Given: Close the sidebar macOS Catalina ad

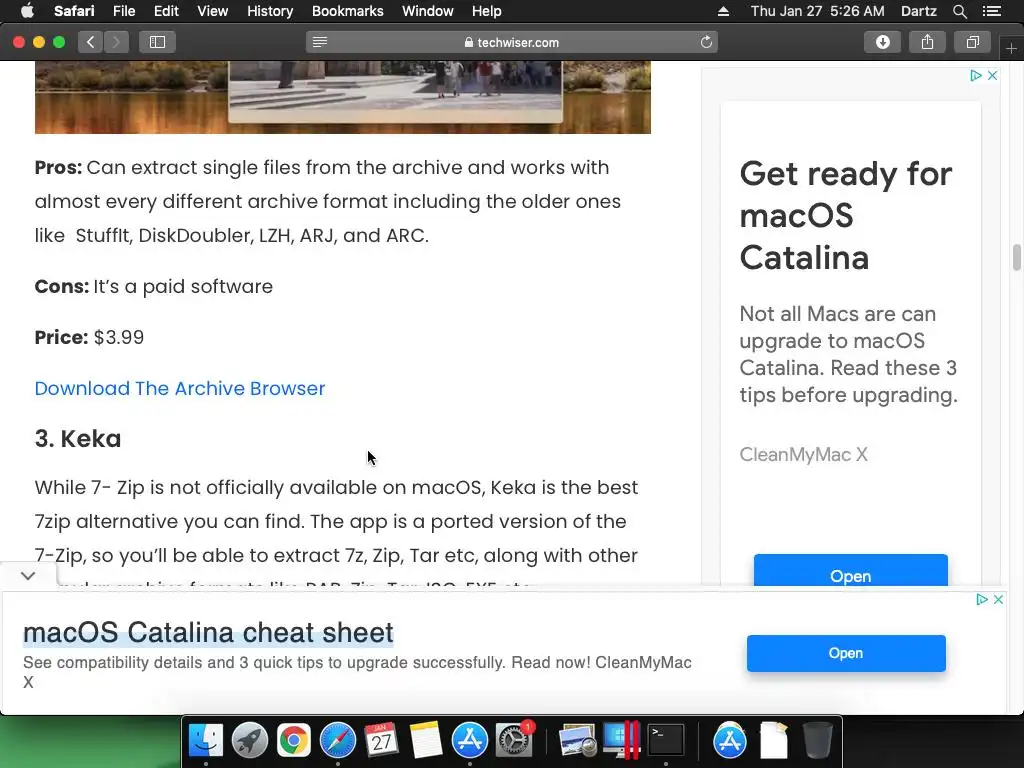Looking at the screenshot, I should click(992, 76).
